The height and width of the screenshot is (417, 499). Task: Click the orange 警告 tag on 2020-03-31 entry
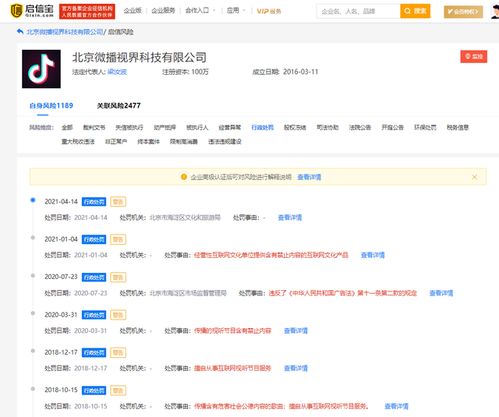(118, 315)
